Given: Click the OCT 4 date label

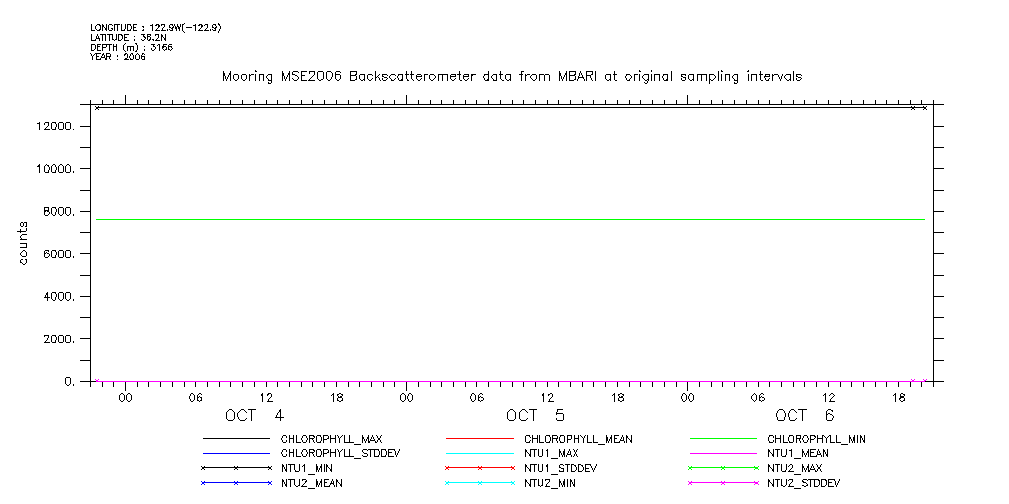Looking at the screenshot, I should click(x=254, y=416).
